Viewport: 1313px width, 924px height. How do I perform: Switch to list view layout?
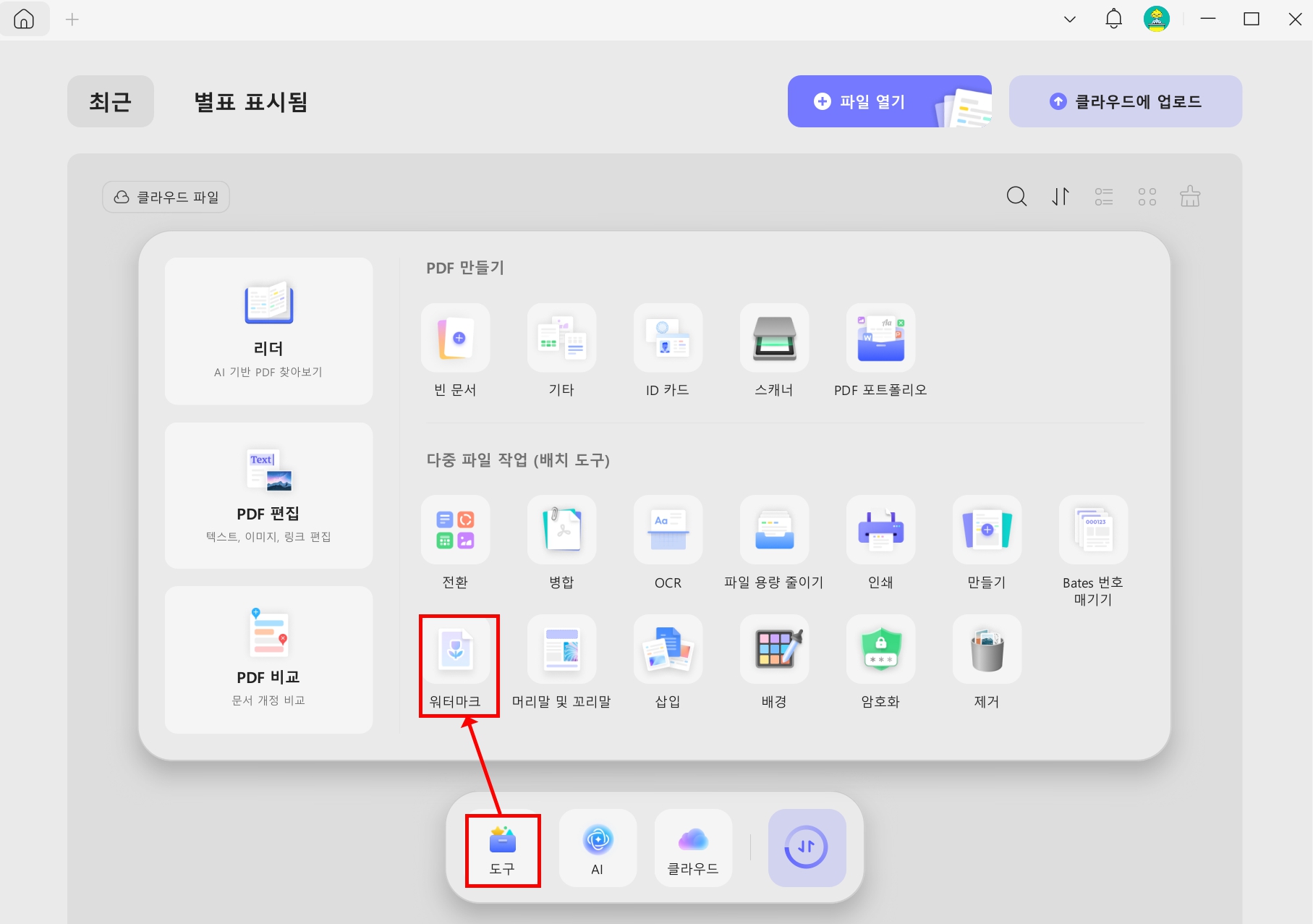click(x=1104, y=196)
